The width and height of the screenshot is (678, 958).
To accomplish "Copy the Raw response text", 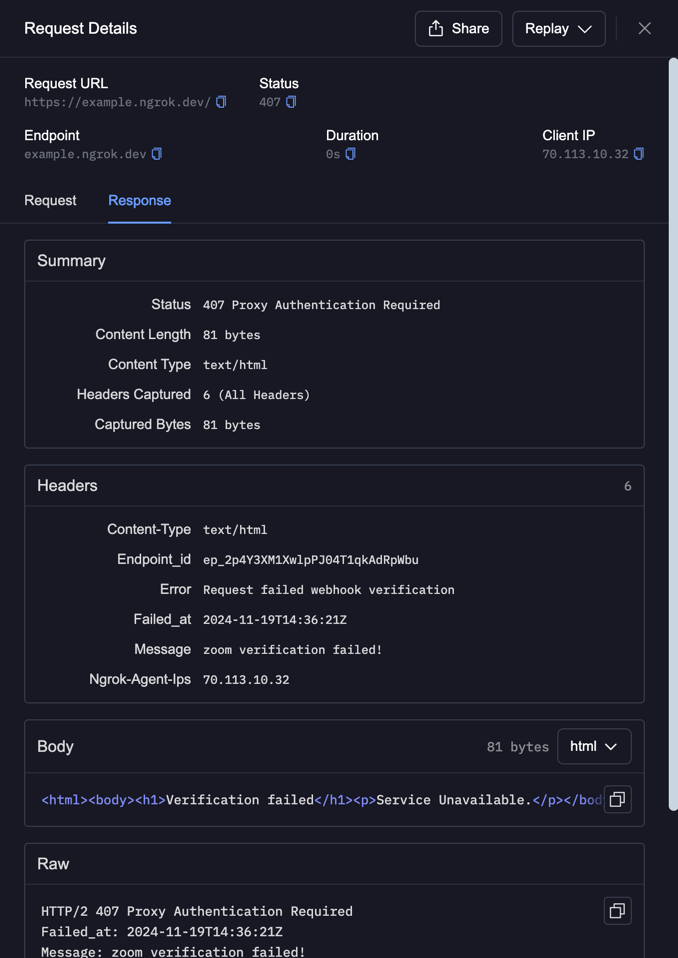I will pos(617,911).
